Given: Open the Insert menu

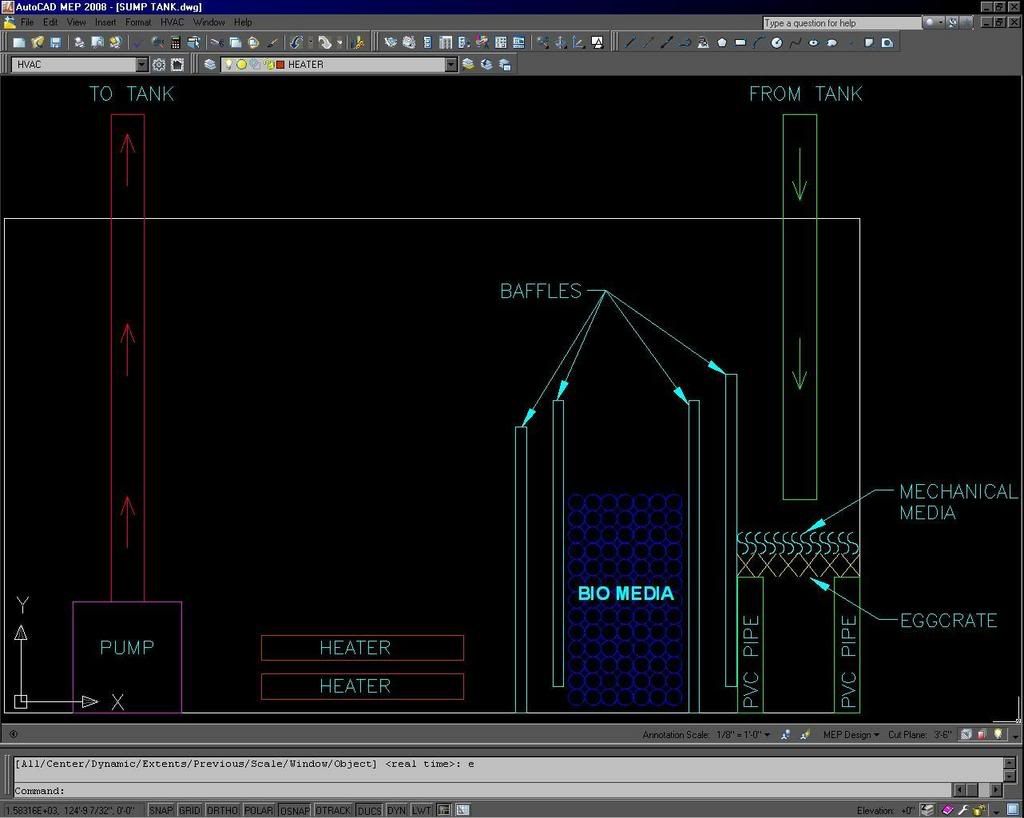Looking at the screenshot, I should pos(105,22).
